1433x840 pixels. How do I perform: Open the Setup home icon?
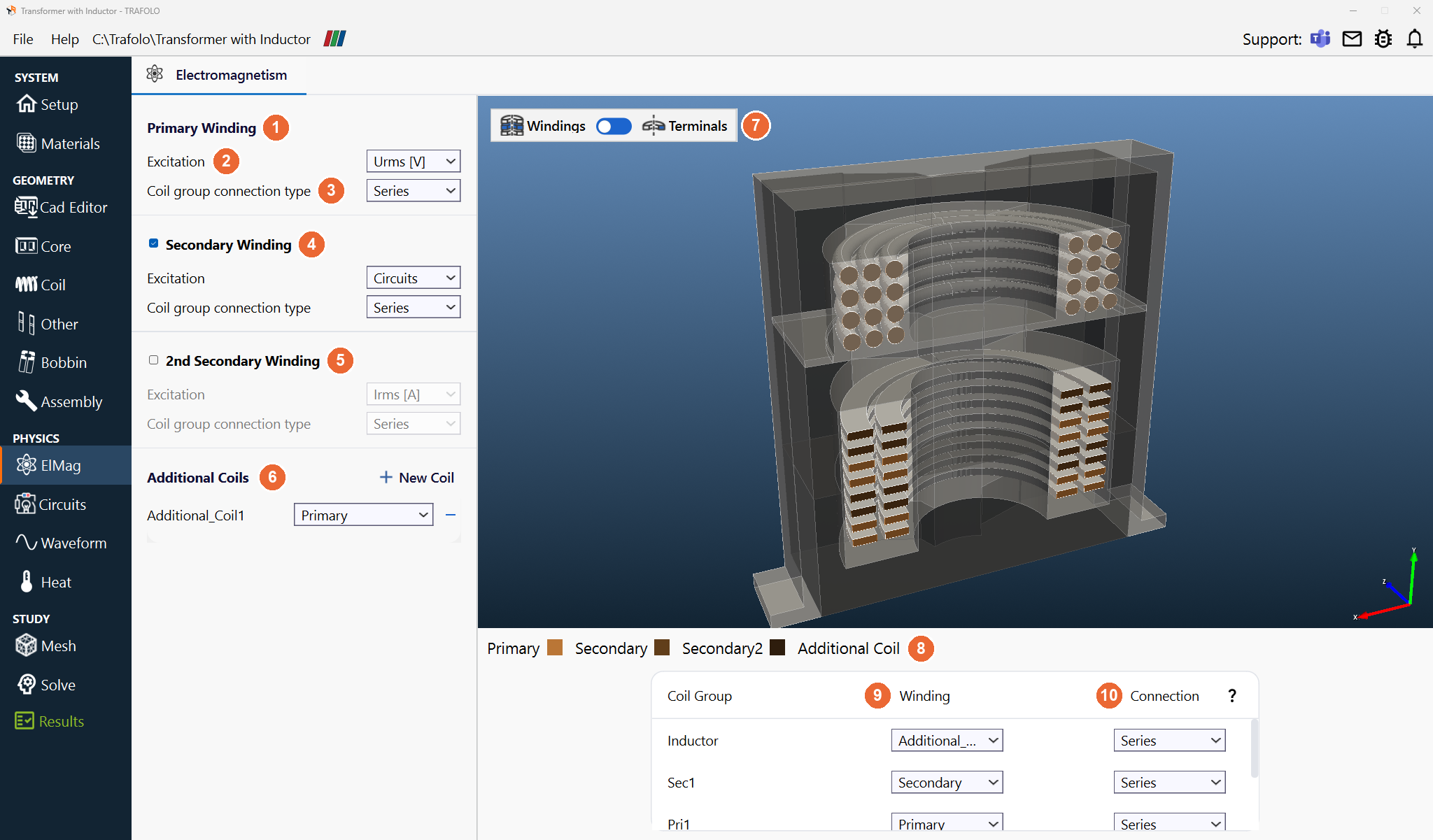tap(27, 104)
